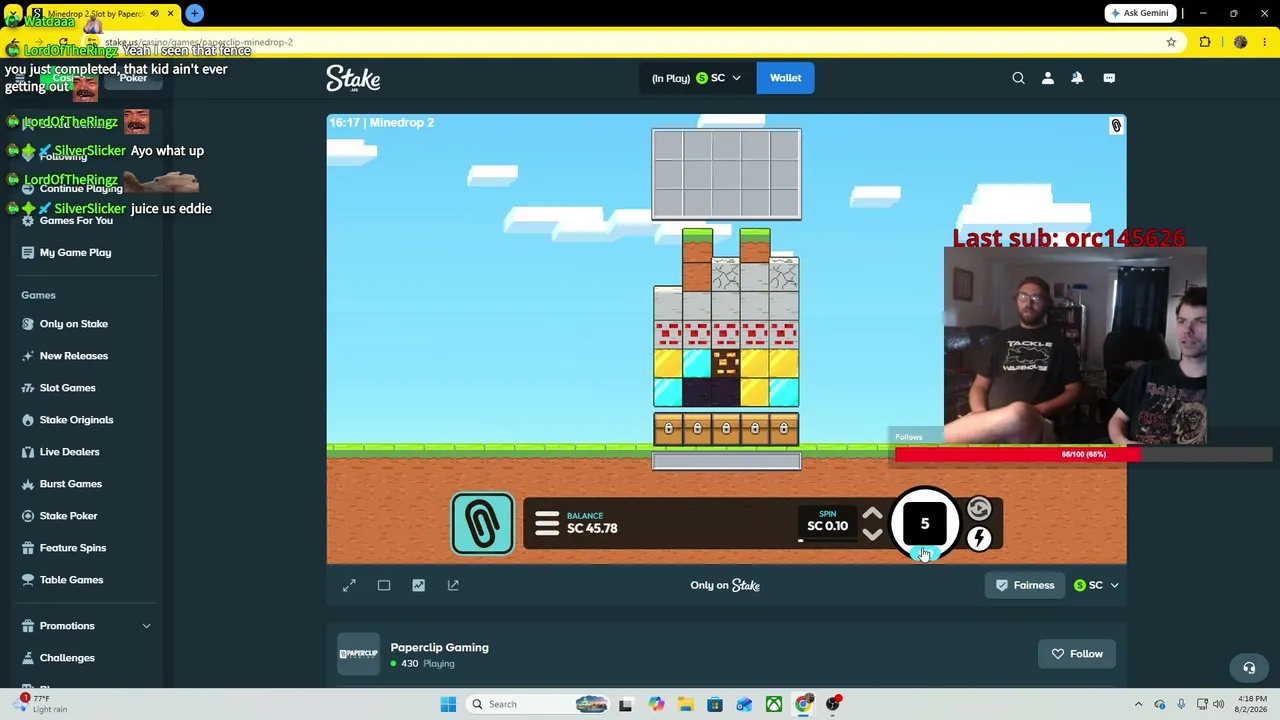This screenshot has height=720, width=1280.
Task: Open Burst Games category
Action: click(x=70, y=484)
